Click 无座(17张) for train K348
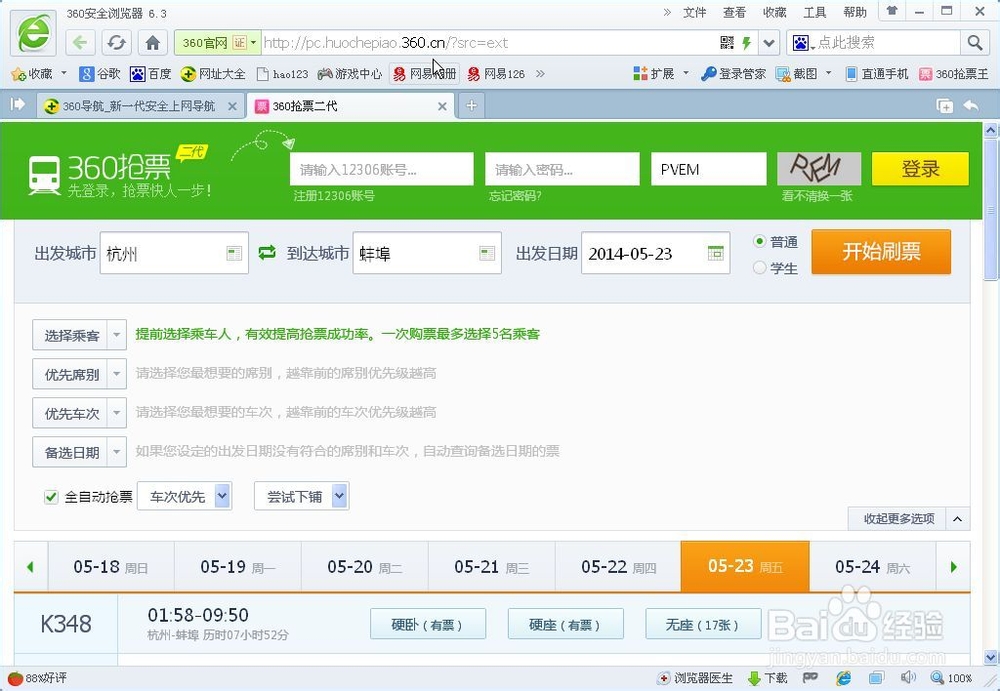 pyautogui.click(x=703, y=624)
